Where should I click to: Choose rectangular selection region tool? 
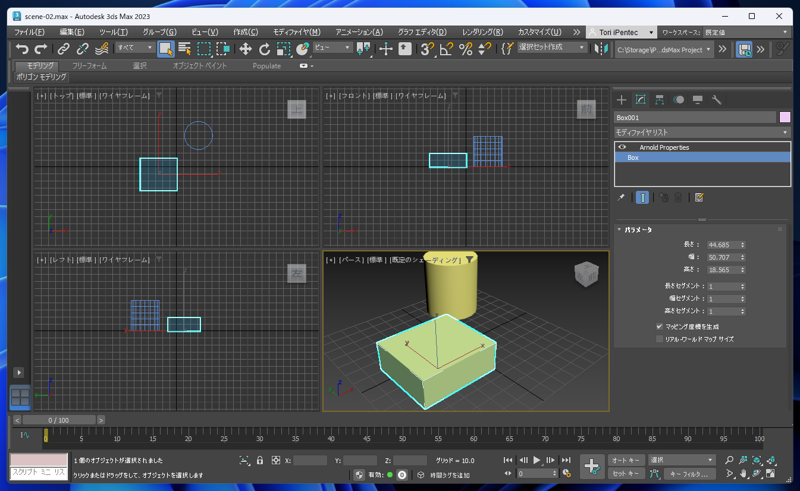204,49
